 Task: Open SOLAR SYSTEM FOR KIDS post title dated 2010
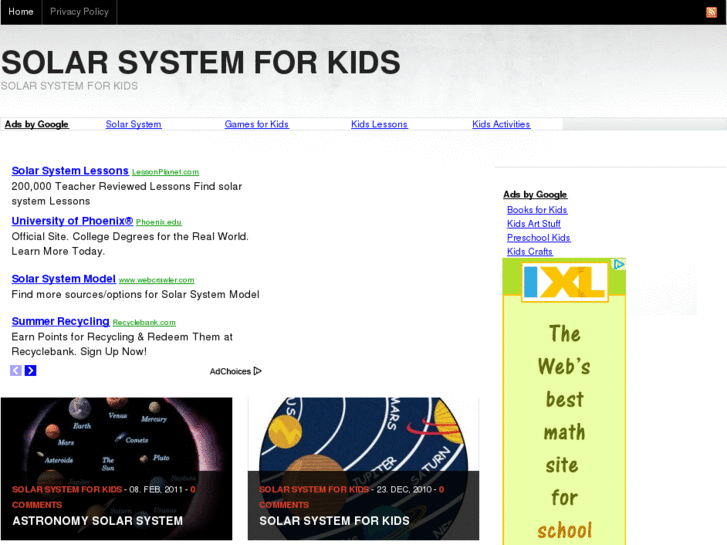pos(334,521)
